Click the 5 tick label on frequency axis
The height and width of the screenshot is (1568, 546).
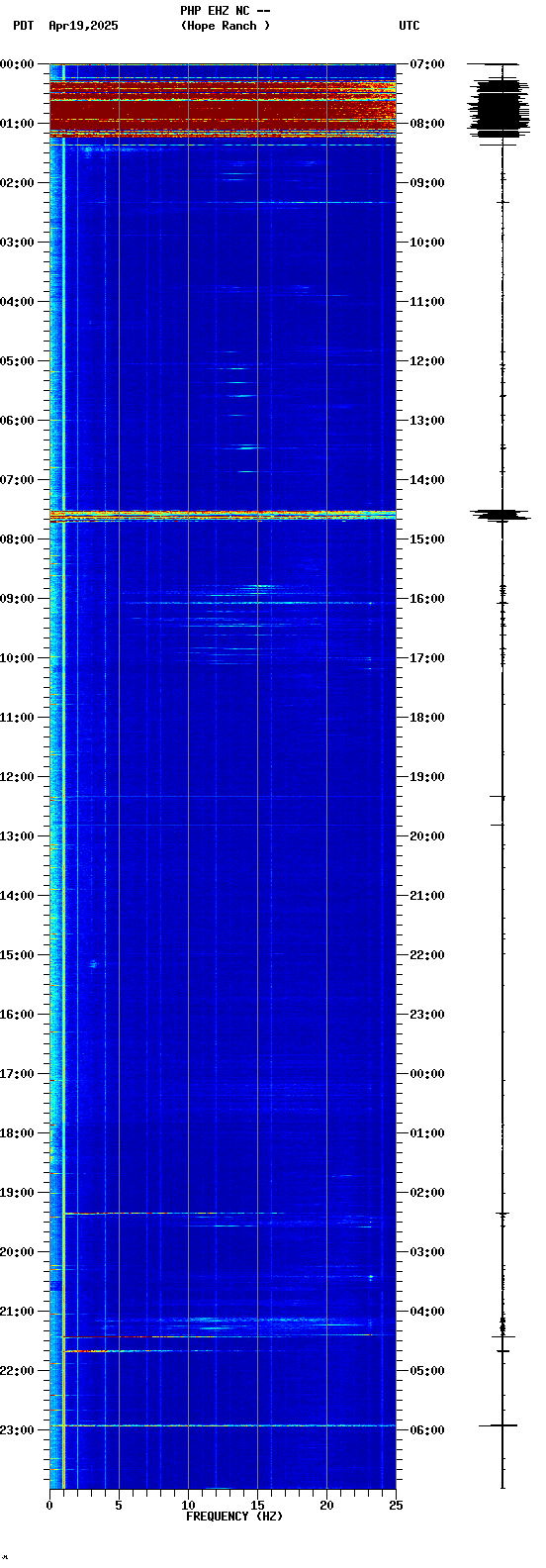pos(119,1506)
